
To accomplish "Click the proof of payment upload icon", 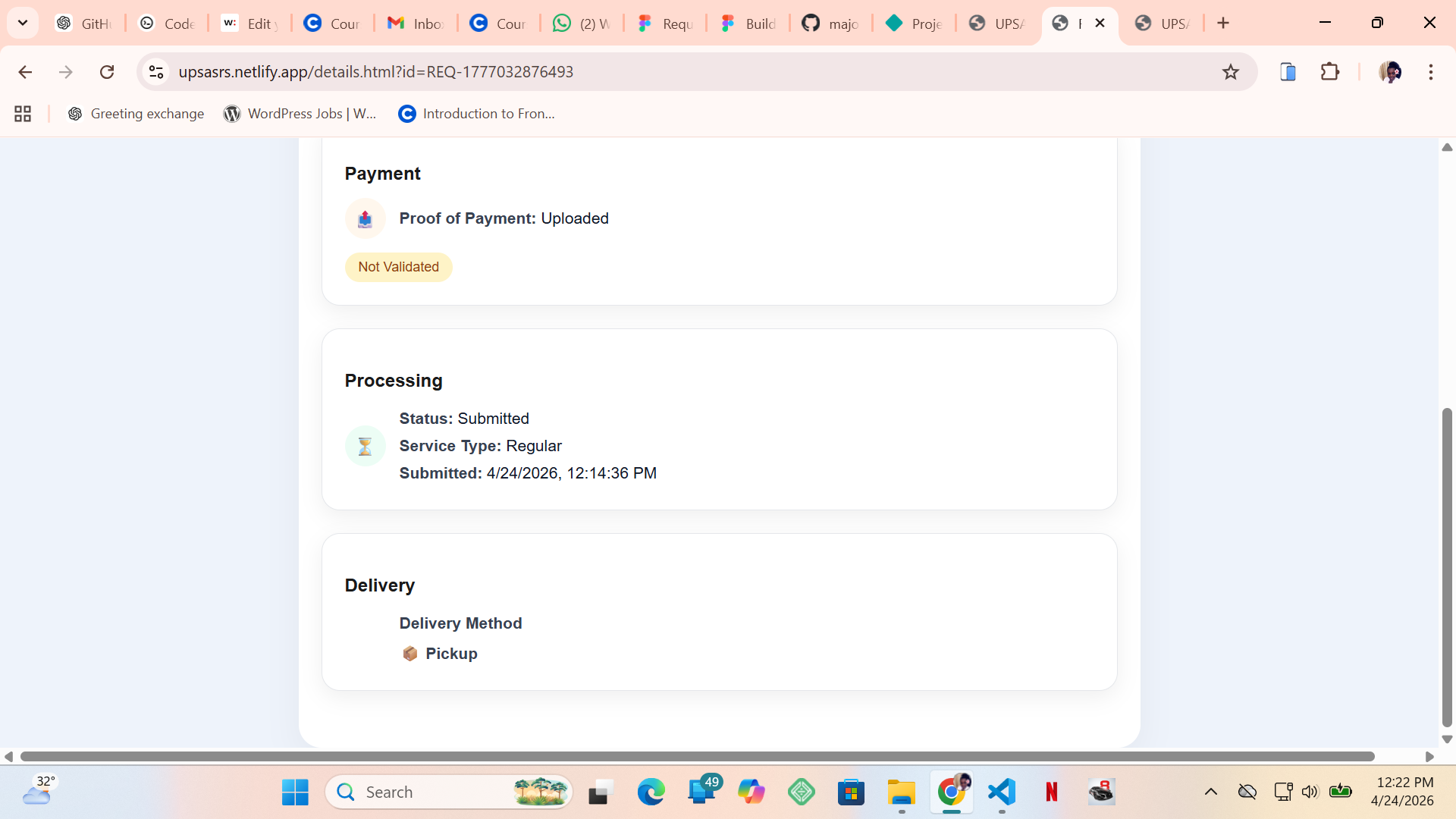I will pos(366,218).
